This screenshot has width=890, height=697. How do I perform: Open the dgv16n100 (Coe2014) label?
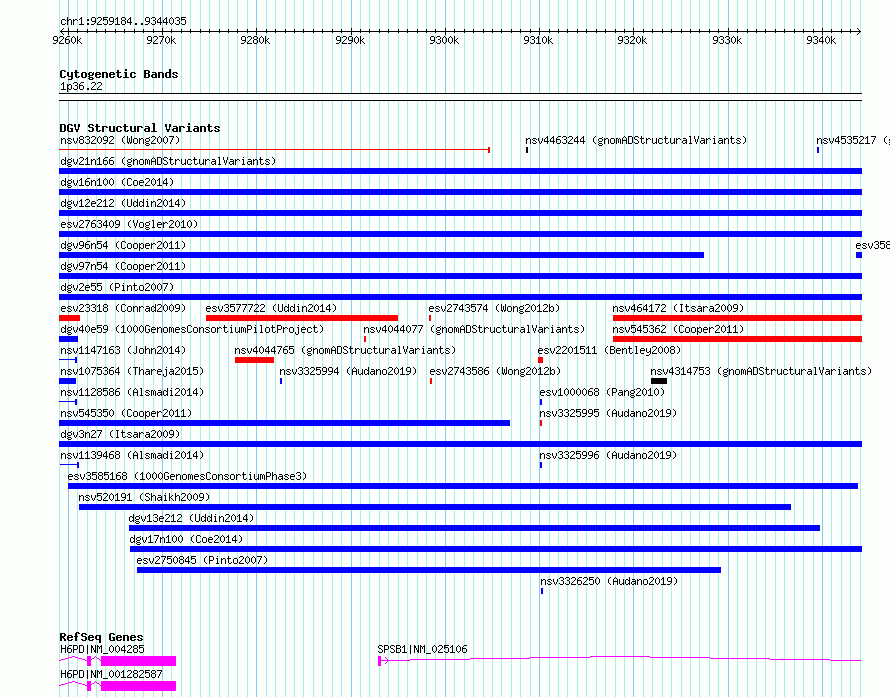pyautogui.click(x=117, y=182)
